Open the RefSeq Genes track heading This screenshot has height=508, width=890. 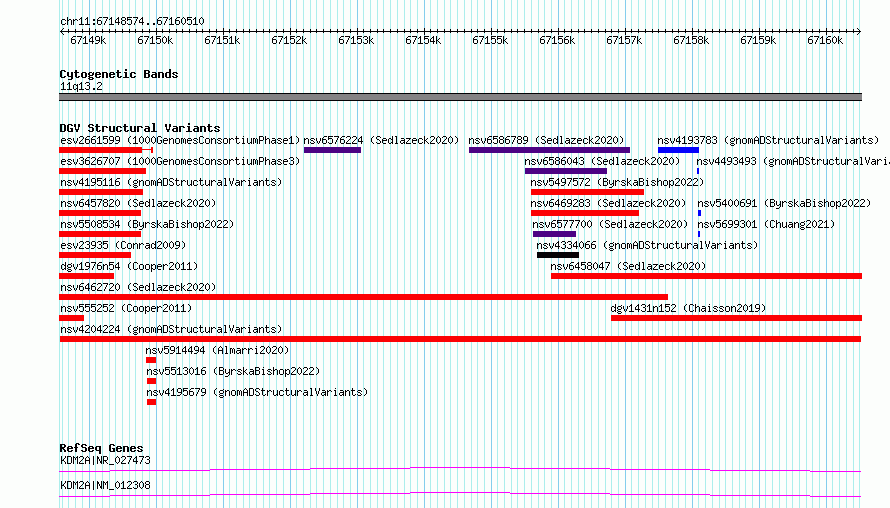(x=101, y=448)
